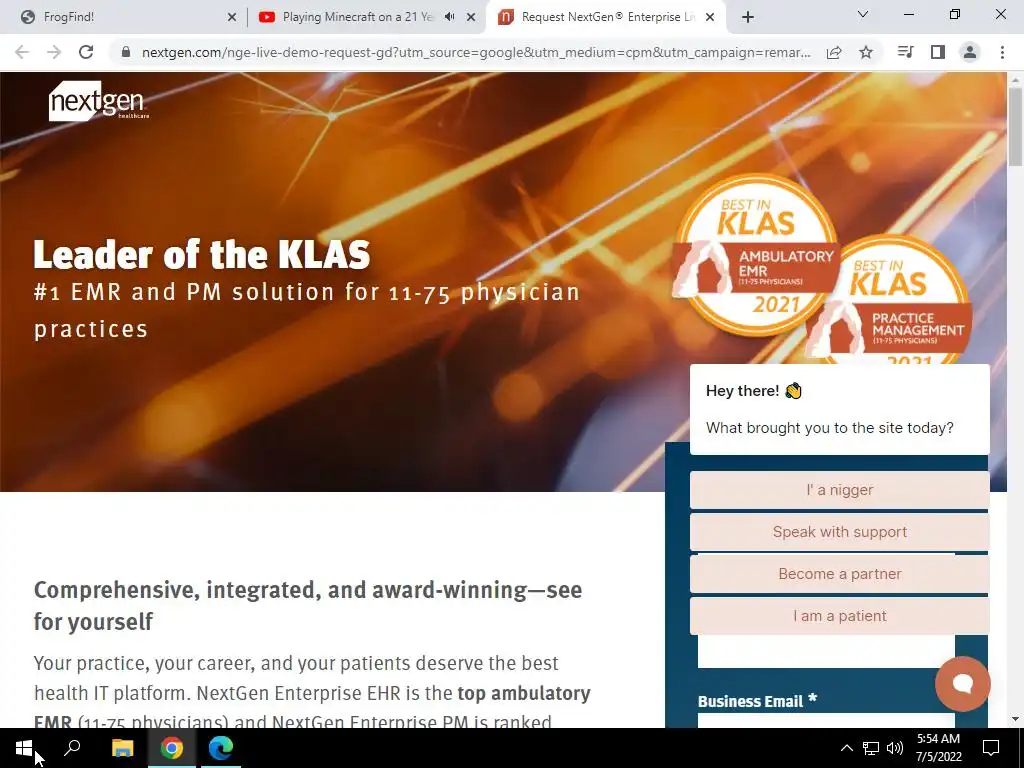Close the Request NextGen Enterprise tab
The image size is (1024, 768).
711,17
